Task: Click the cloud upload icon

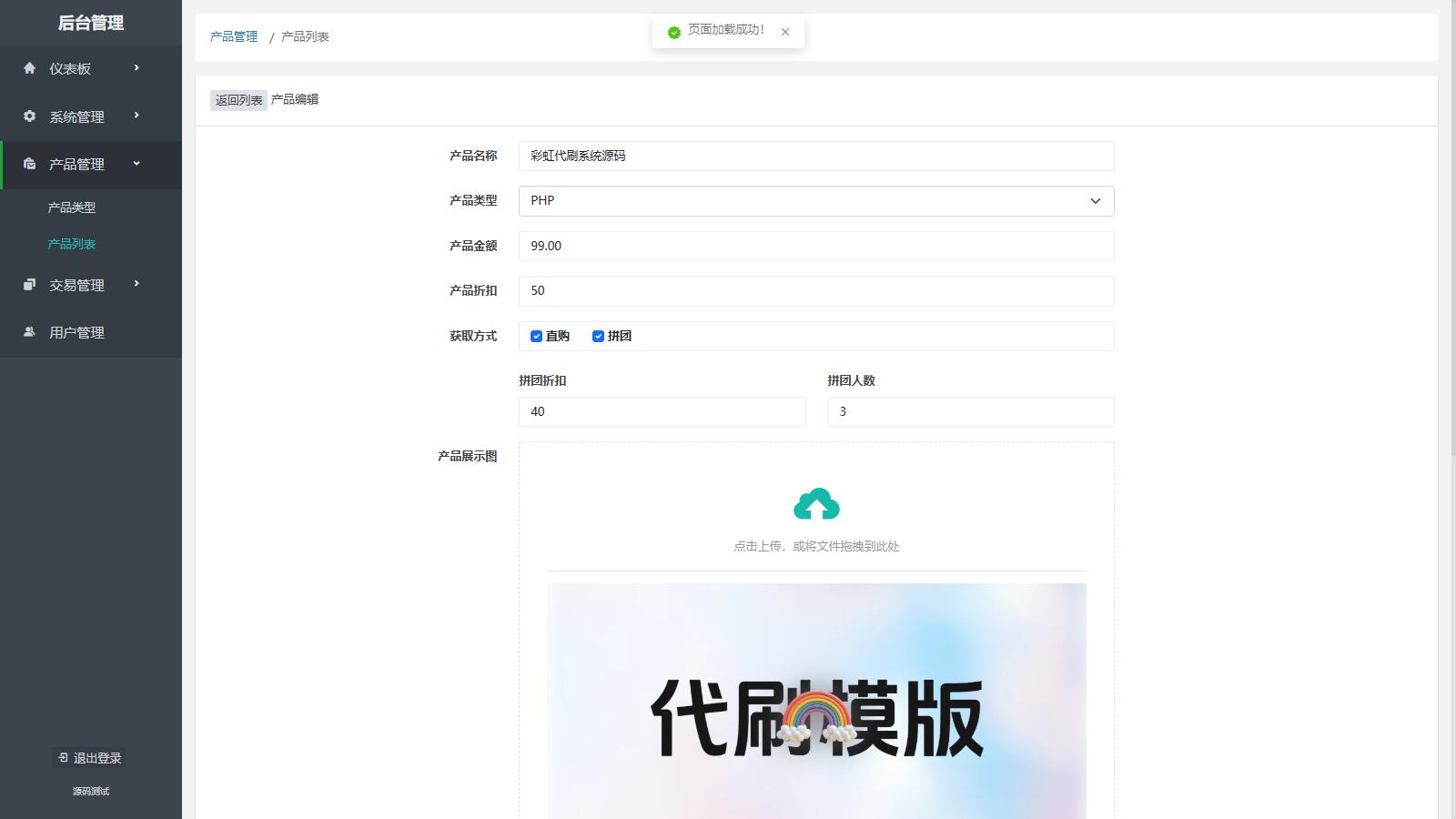Action: pos(816,504)
